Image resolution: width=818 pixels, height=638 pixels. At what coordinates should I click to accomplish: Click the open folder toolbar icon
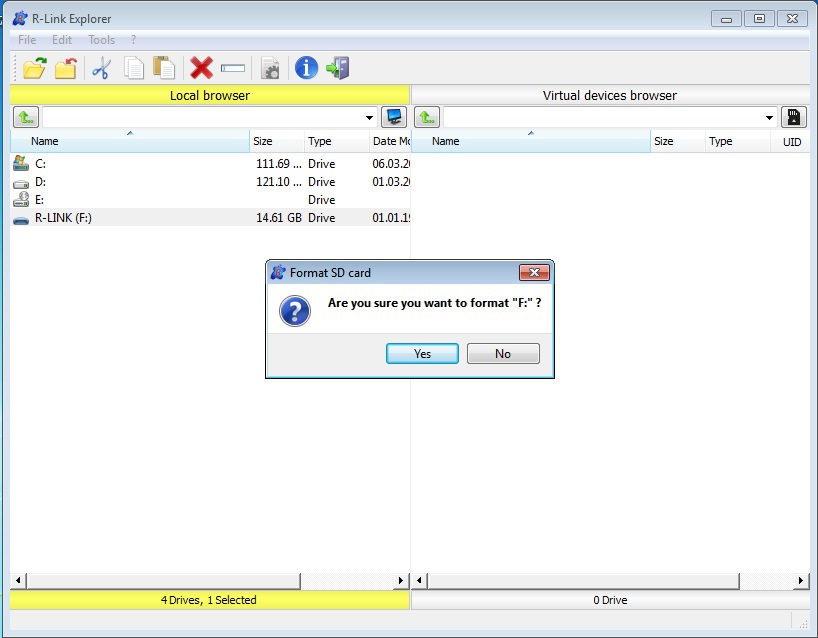pyautogui.click(x=35, y=68)
